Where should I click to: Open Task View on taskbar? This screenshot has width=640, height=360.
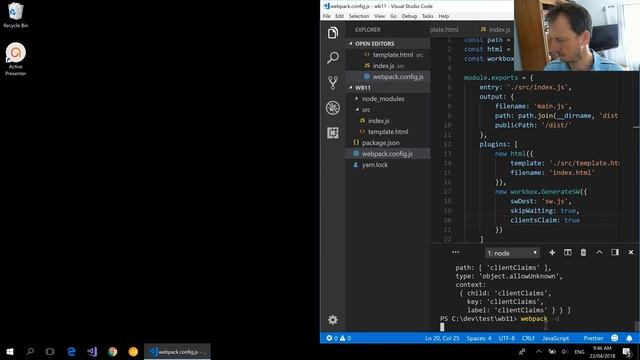pos(50,351)
